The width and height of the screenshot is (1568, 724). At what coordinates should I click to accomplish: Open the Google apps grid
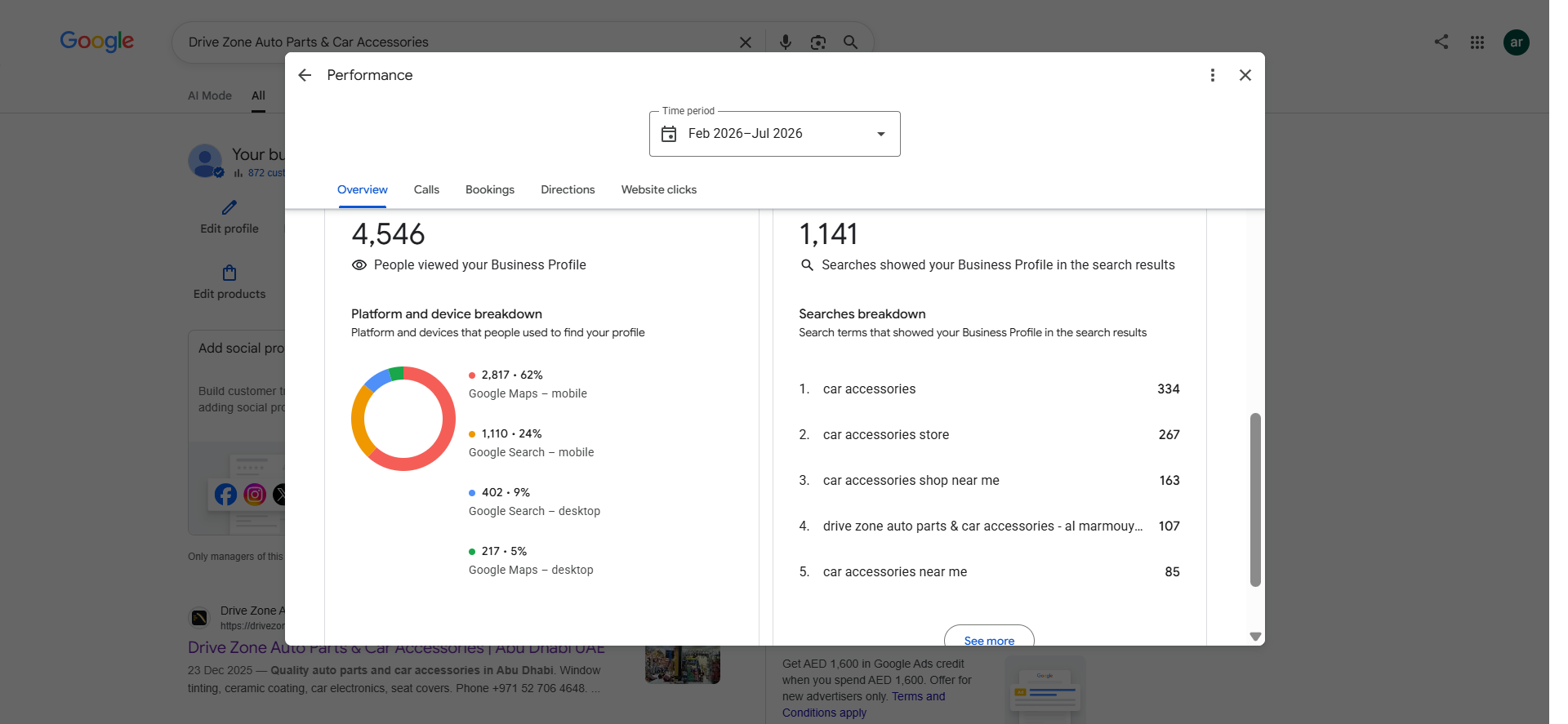pos(1477,42)
